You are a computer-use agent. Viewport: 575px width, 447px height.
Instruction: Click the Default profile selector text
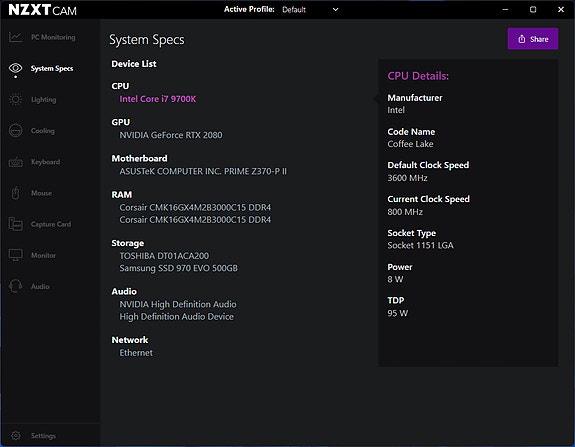(x=294, y=10)
